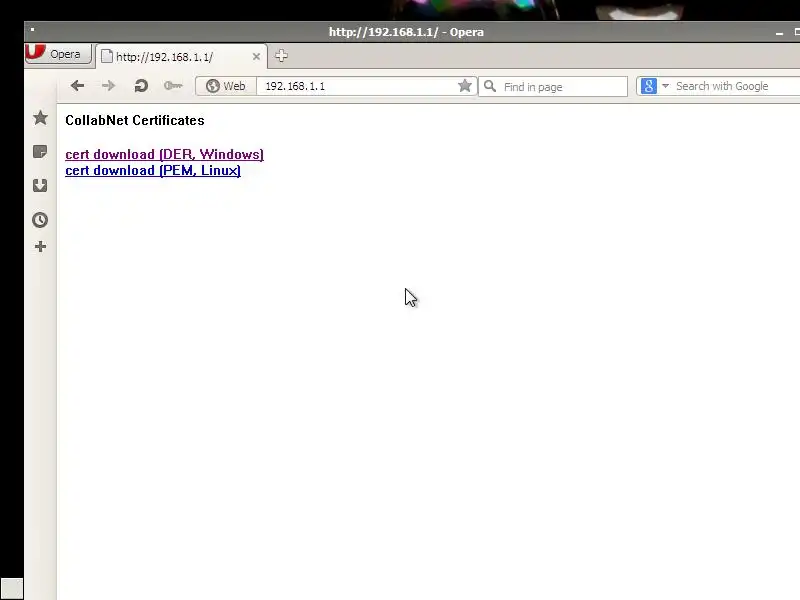This screenshot has height=600, width=800.
Task: Open cert download (PEM, Linux) link
Action: 153,170
